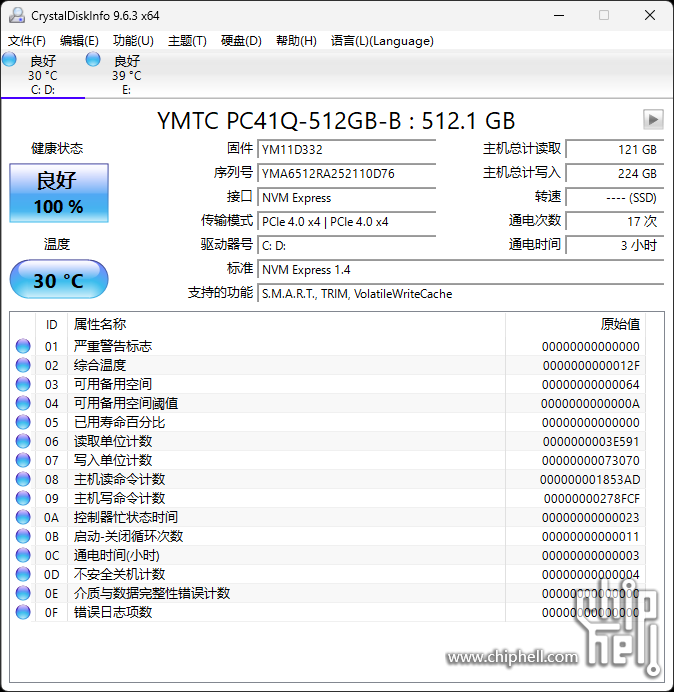
Task: Click the rotation speed value ---- (SSD)
Action: [614, 198]
